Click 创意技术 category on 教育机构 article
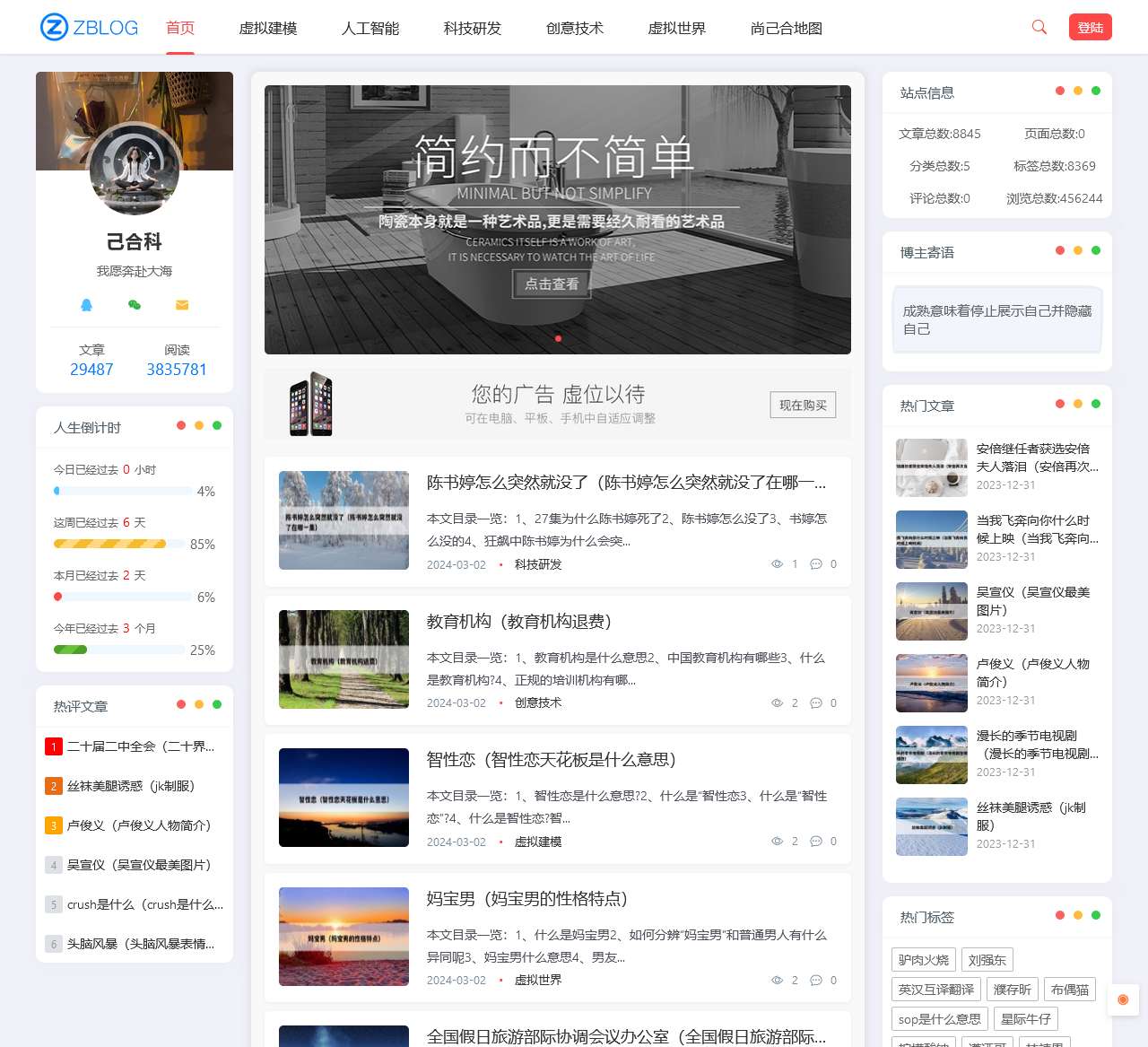 [538, 703]
